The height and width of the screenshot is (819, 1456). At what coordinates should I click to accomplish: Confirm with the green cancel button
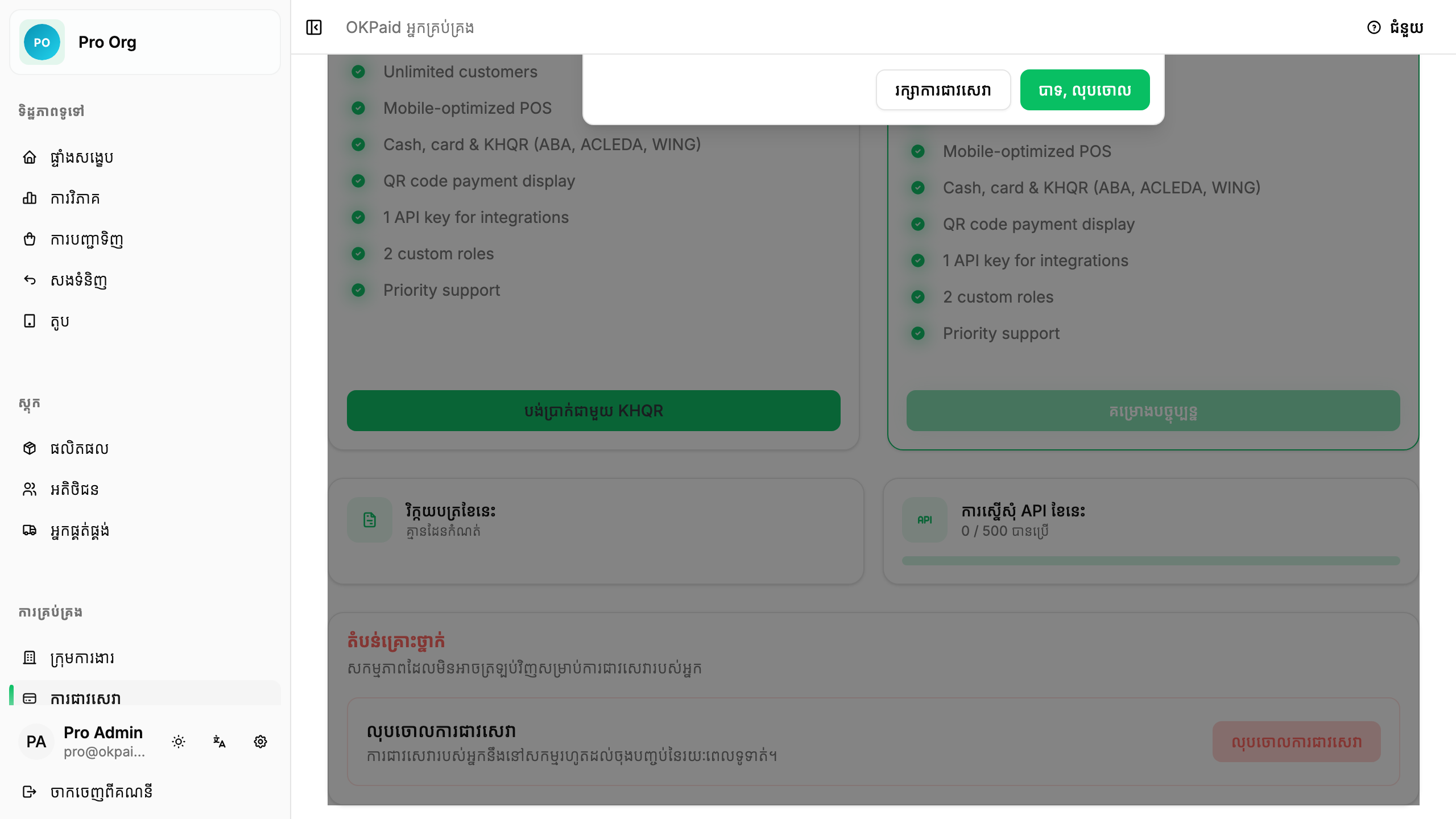1085,90
